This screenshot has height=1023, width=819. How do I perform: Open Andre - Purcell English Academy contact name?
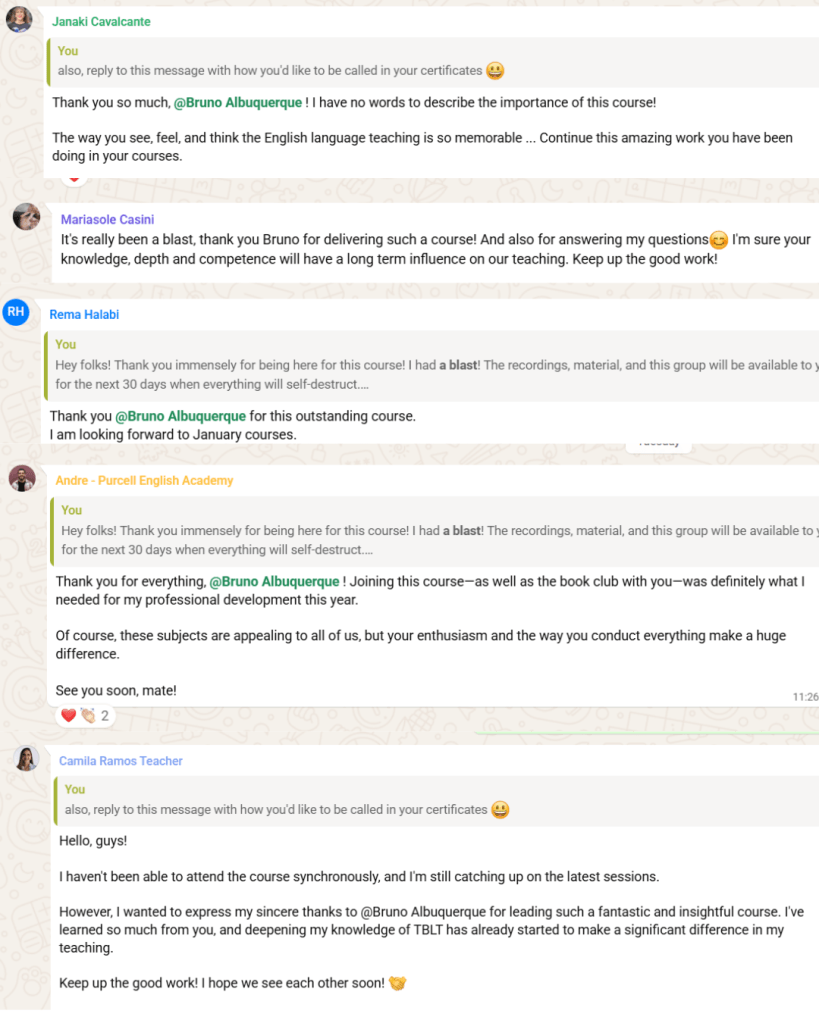(144, 481)
